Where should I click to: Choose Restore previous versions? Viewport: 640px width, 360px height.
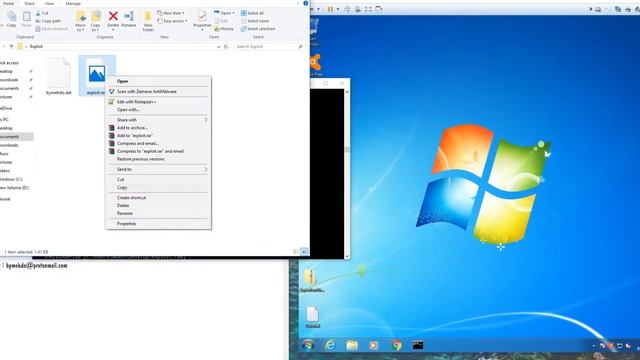coord(158,159)
